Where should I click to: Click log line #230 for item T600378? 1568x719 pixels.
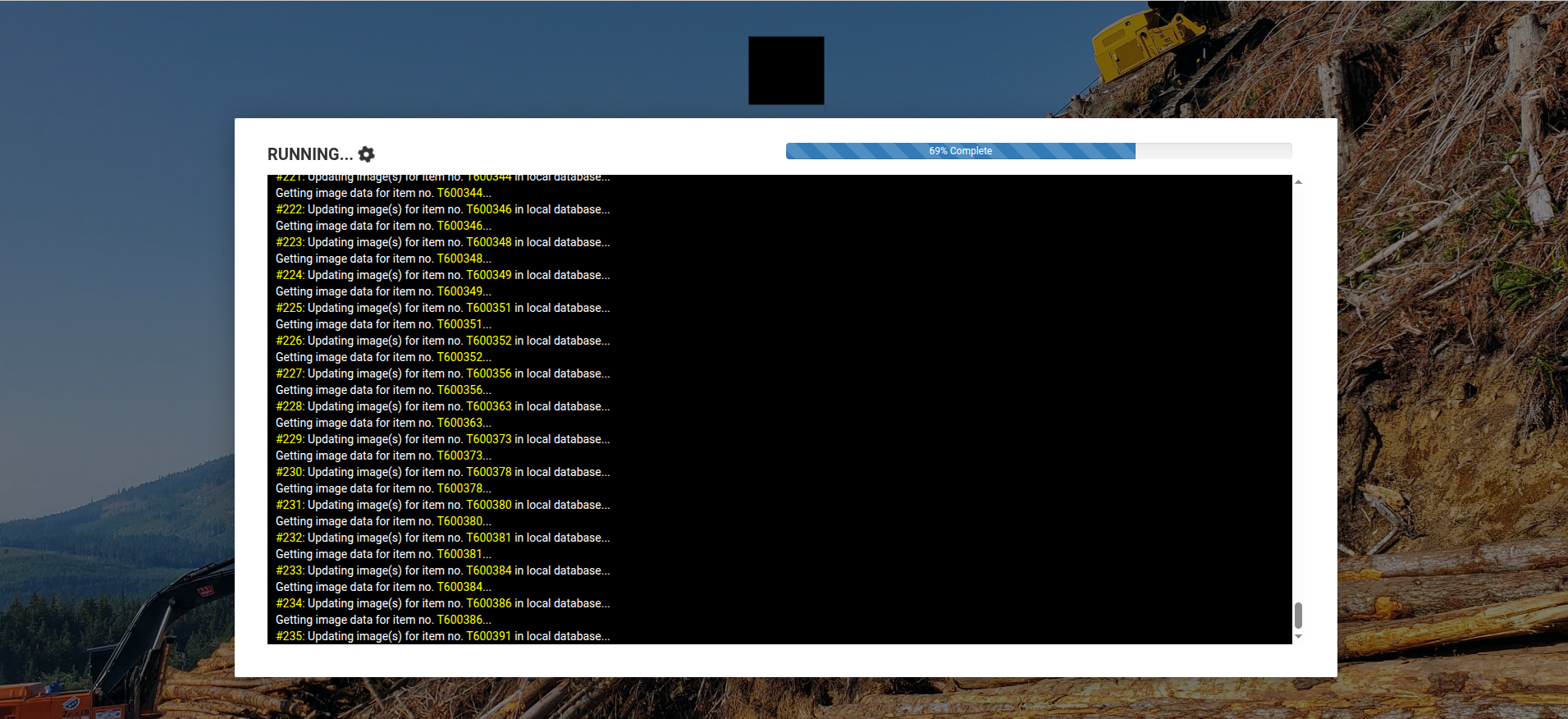coord(443,472)
